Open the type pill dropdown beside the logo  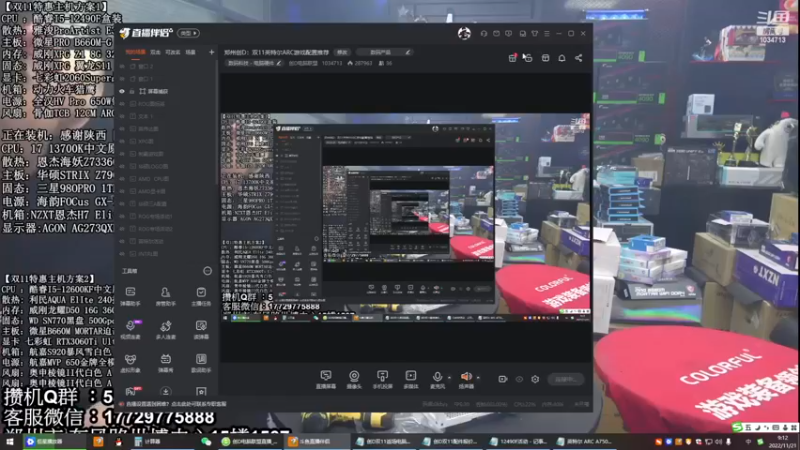point(188,33)
